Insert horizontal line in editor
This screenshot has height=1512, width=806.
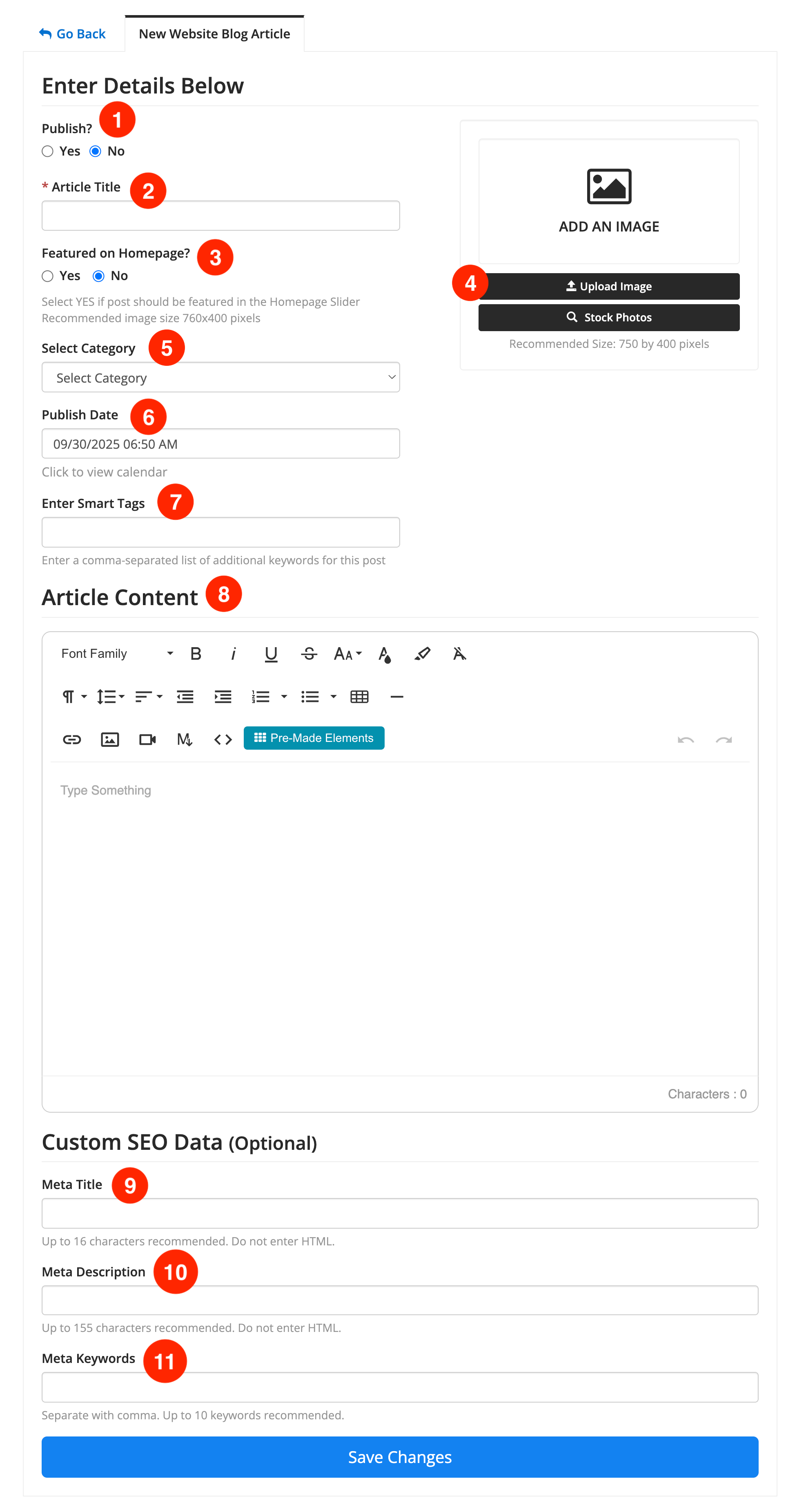tap(397, 697)
